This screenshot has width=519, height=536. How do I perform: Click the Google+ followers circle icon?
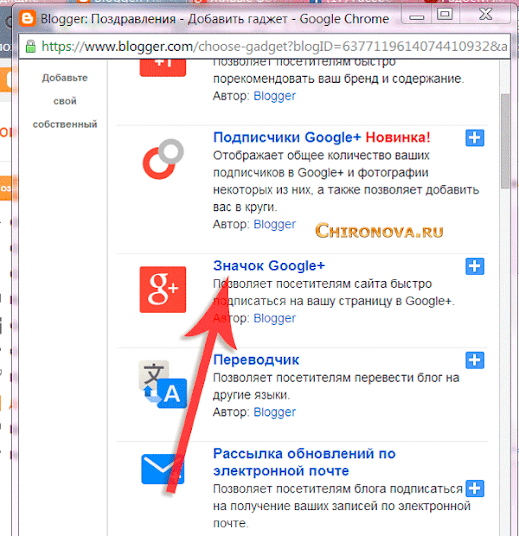click(x=163, y=159)
